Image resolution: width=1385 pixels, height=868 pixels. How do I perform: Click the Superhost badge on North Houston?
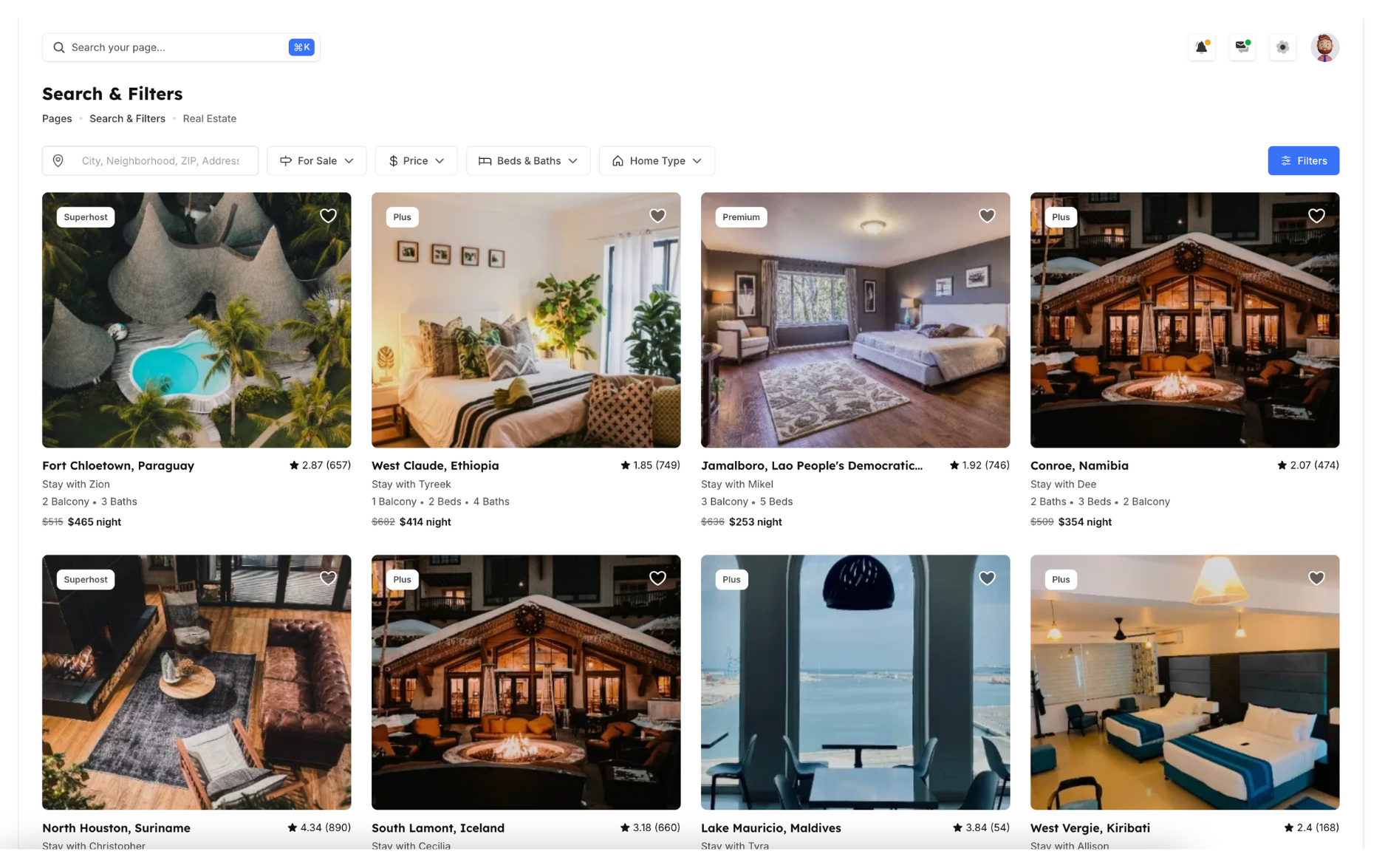coord(86,579)
